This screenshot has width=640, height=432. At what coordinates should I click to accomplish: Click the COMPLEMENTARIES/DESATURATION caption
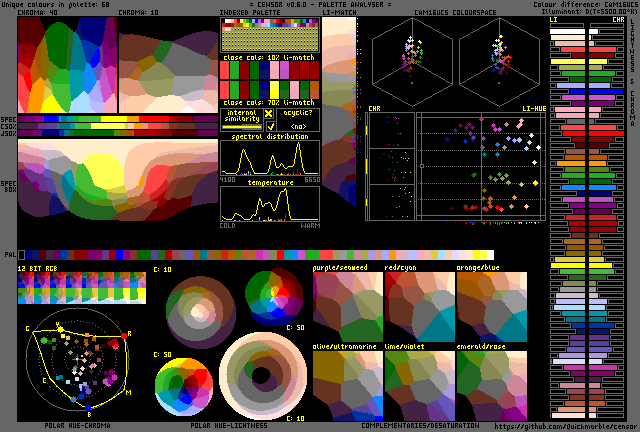[x=420, y=425]
